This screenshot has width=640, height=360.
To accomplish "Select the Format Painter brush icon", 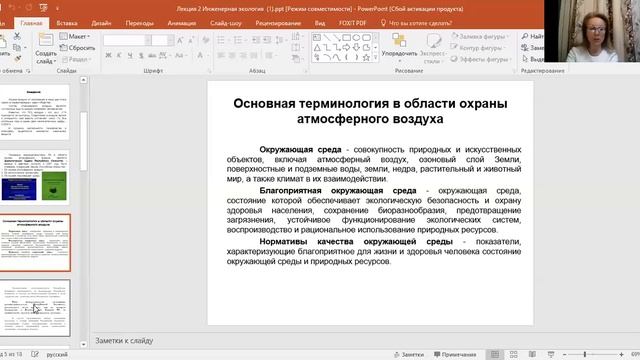I will (18, 59).
